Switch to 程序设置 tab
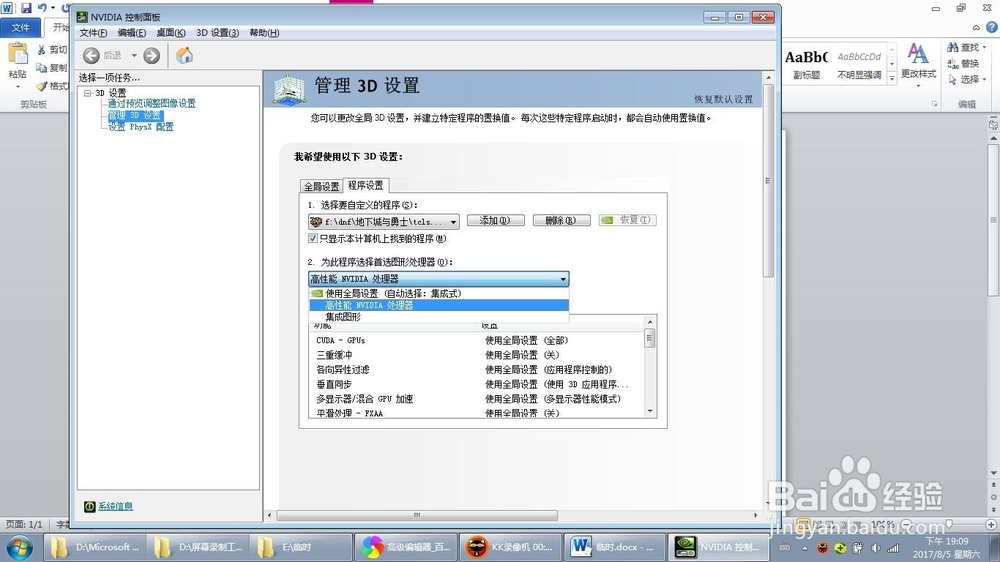Screen dimensions: 1000x562 coord(365,185)
